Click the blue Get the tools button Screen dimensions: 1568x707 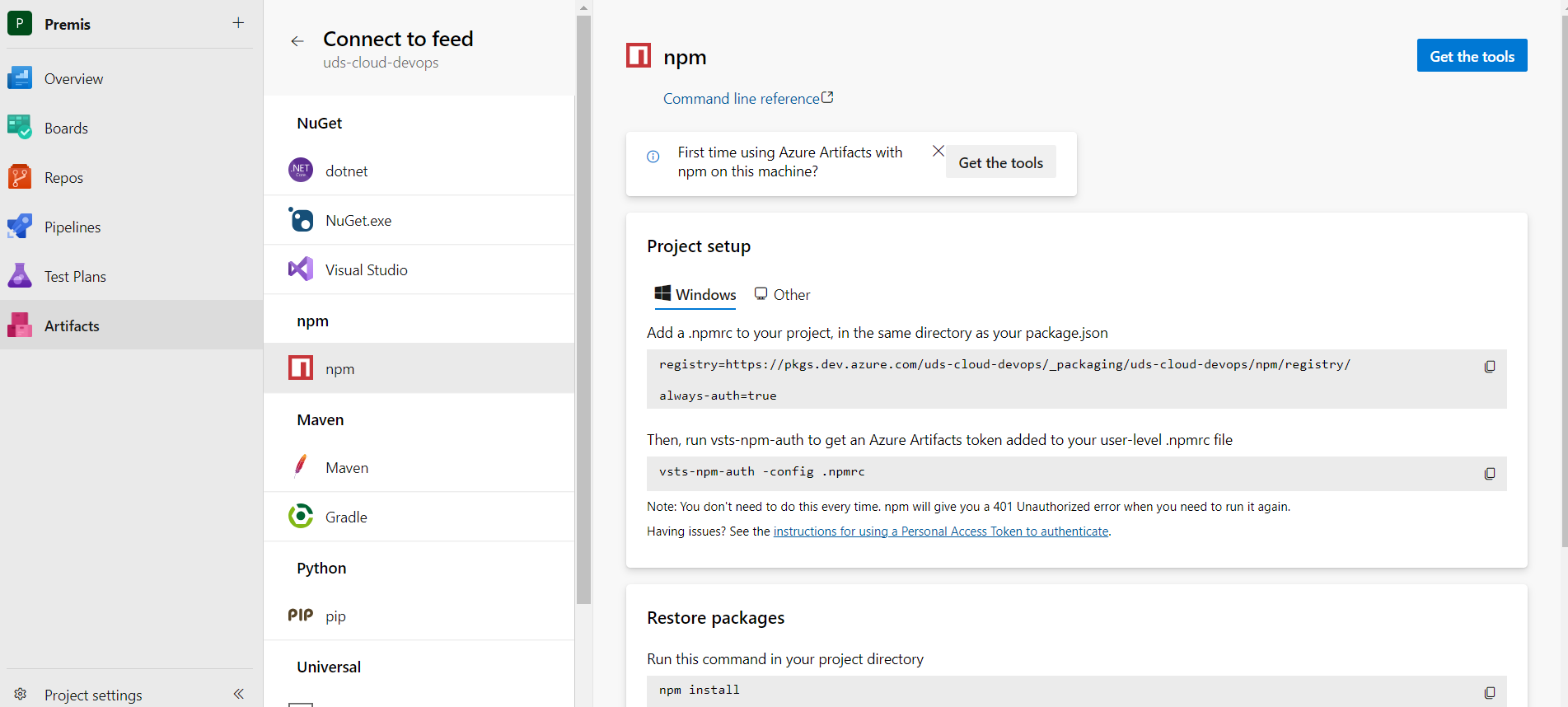point(1472,56)
